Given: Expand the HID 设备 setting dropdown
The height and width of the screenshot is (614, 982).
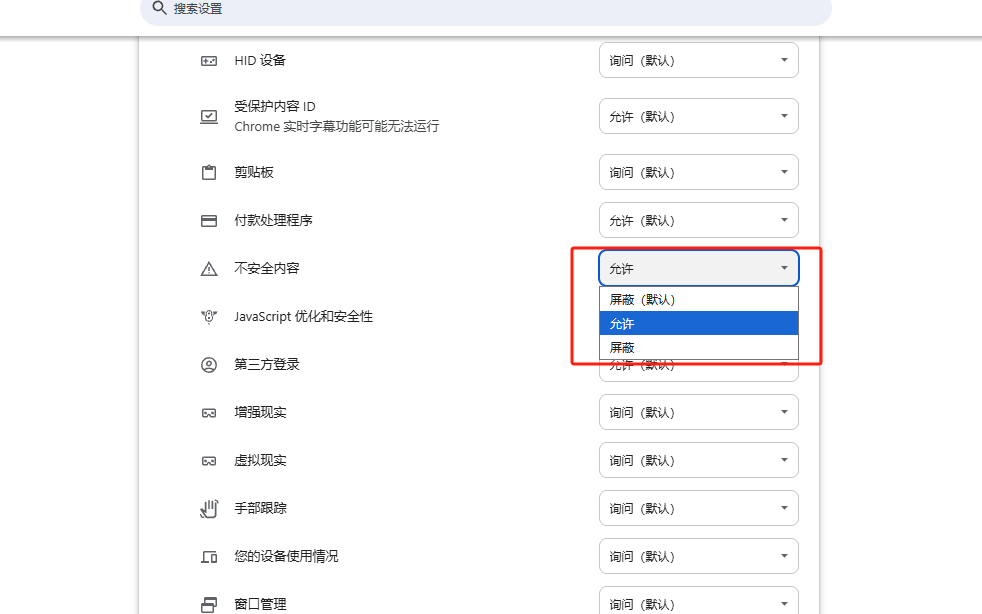Looking at the screenshot, I should [698, 60].
